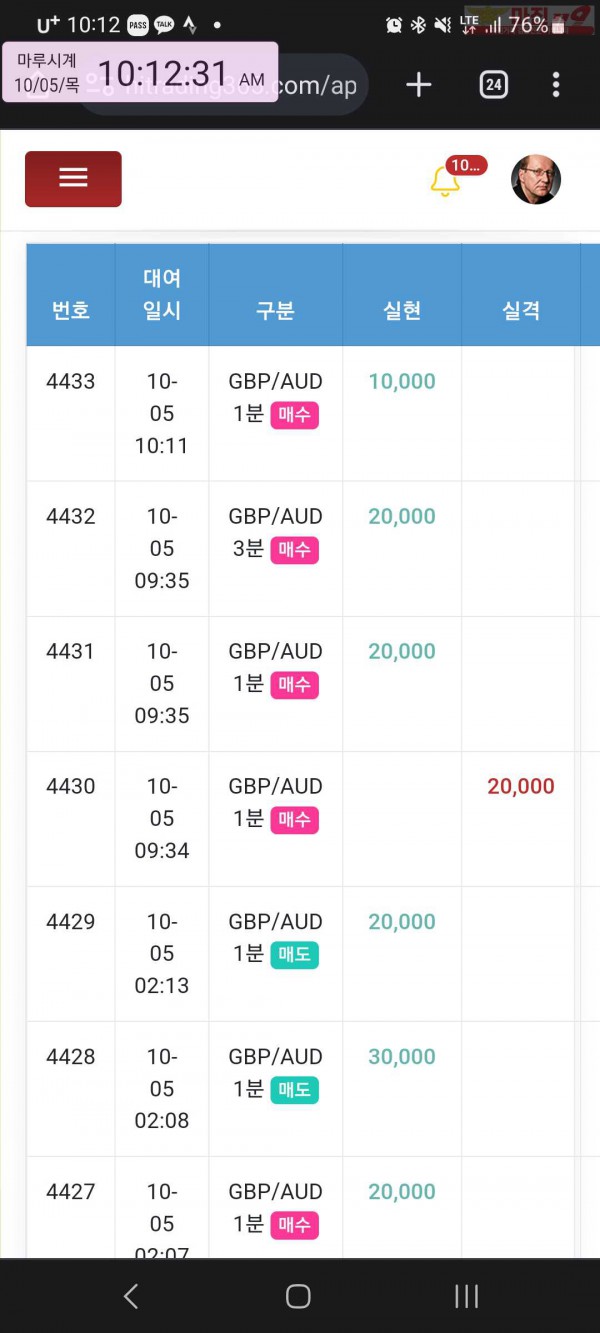Show the open tabs counter labeled 24
This screenshot has height=1333, width=600.
493,85
